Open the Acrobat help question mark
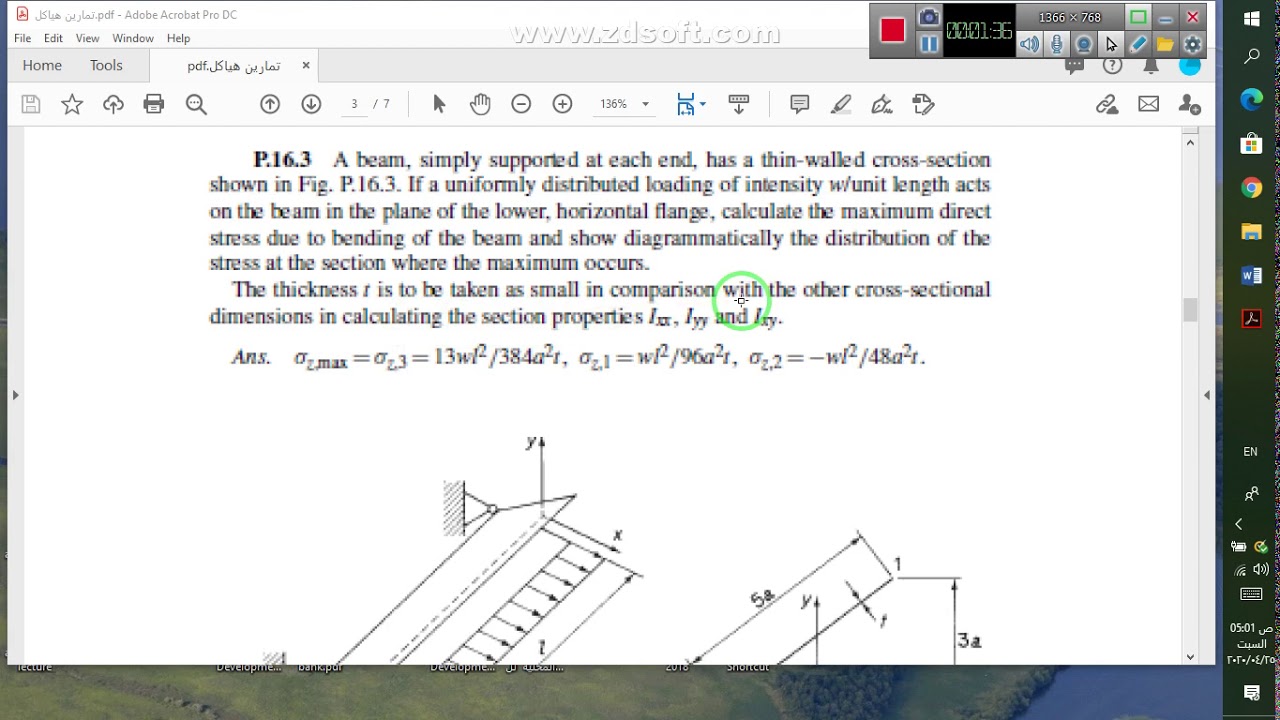This screenshot has width=1280, height=720. (x=1112, y=66)
